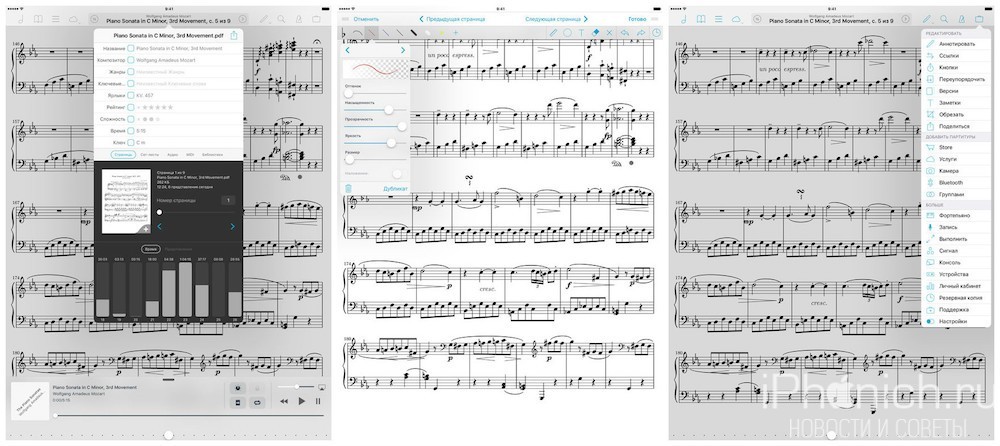Tap the album artwork in media panel
The width and height of the screenshot is (1000, 446).
pyautogui.click(x=29, y=401)
